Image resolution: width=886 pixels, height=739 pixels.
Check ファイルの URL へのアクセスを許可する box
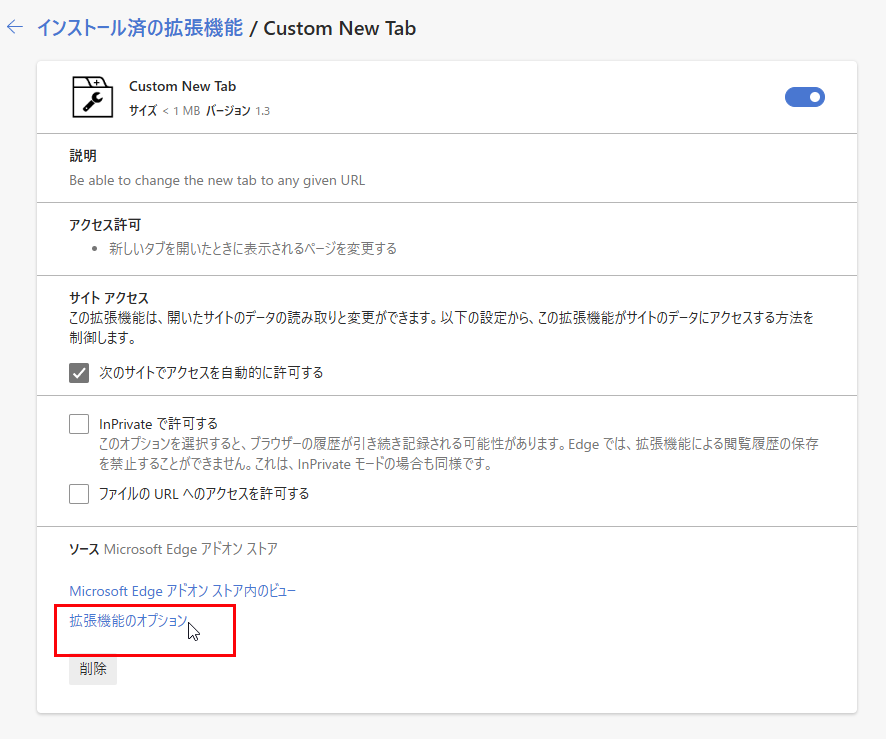pyautogui.click(x=79, y=494)
